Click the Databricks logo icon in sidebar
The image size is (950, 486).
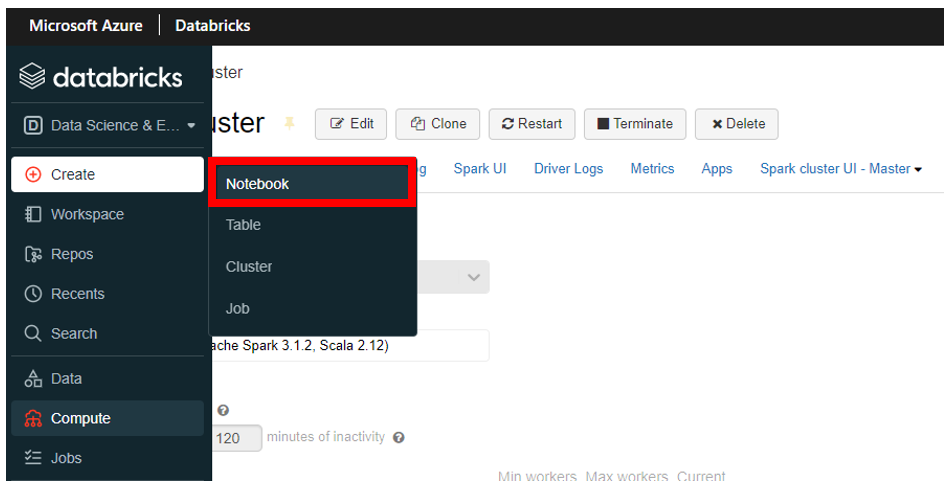[32, 77]
